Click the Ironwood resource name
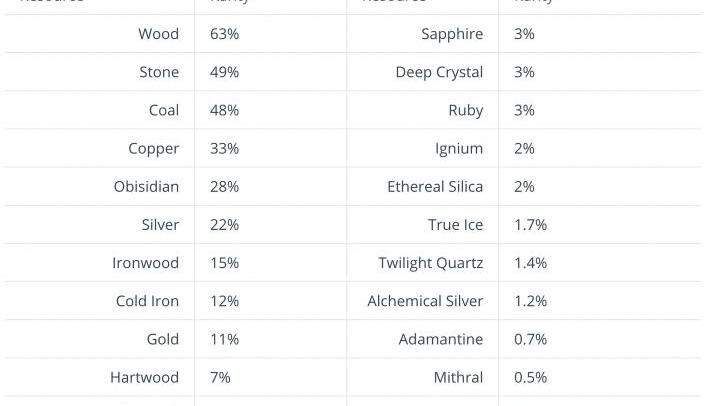Screen dimensions: 707x406 click(x=145, y=263)
